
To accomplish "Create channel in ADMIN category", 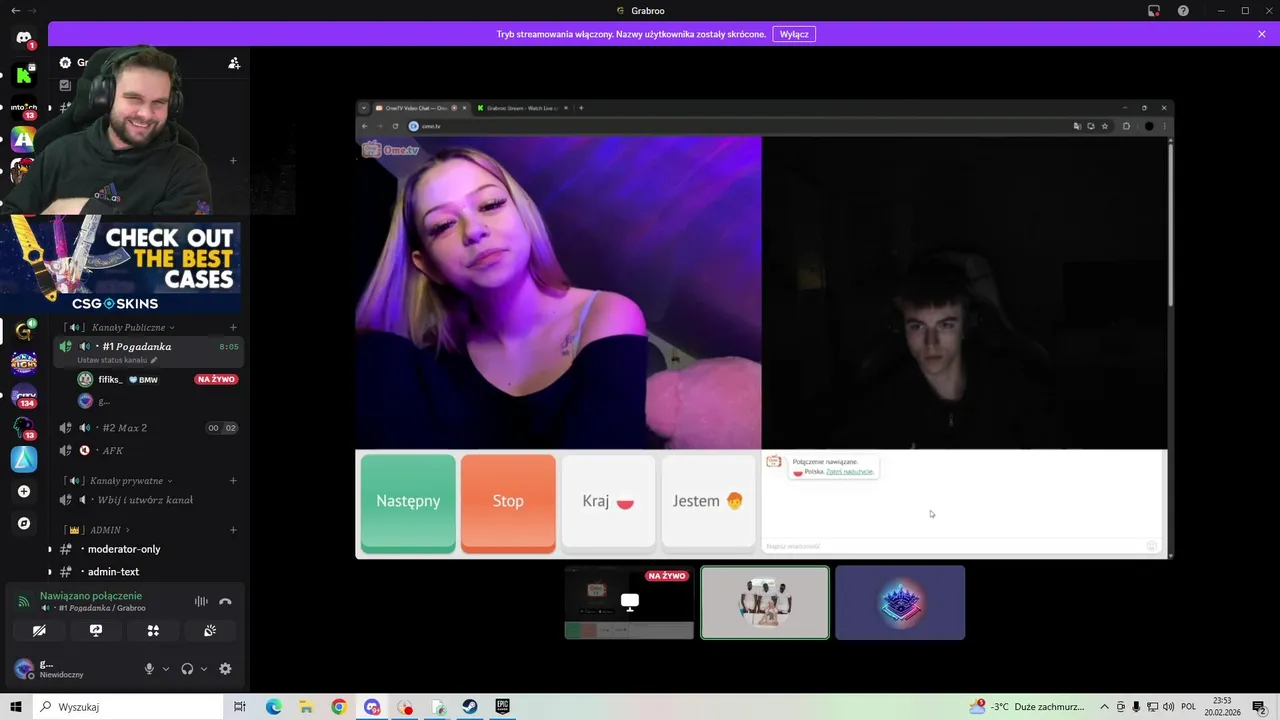I will click(233, 530).
